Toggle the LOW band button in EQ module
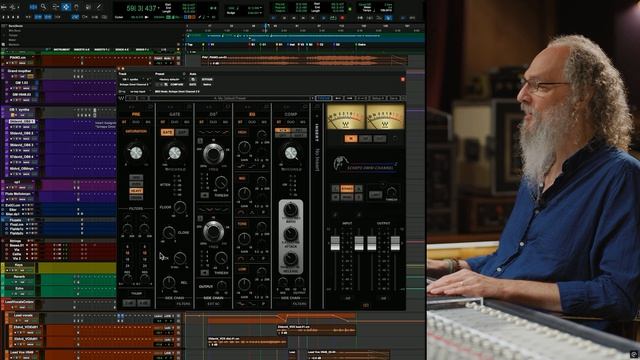 pos(242,270)
